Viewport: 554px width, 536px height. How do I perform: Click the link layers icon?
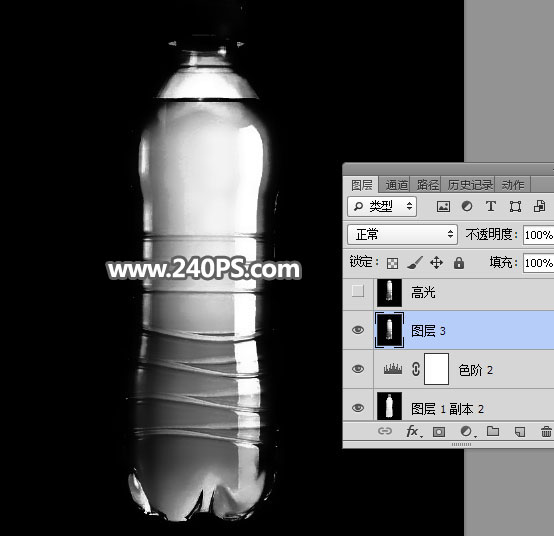coord(385,431)
